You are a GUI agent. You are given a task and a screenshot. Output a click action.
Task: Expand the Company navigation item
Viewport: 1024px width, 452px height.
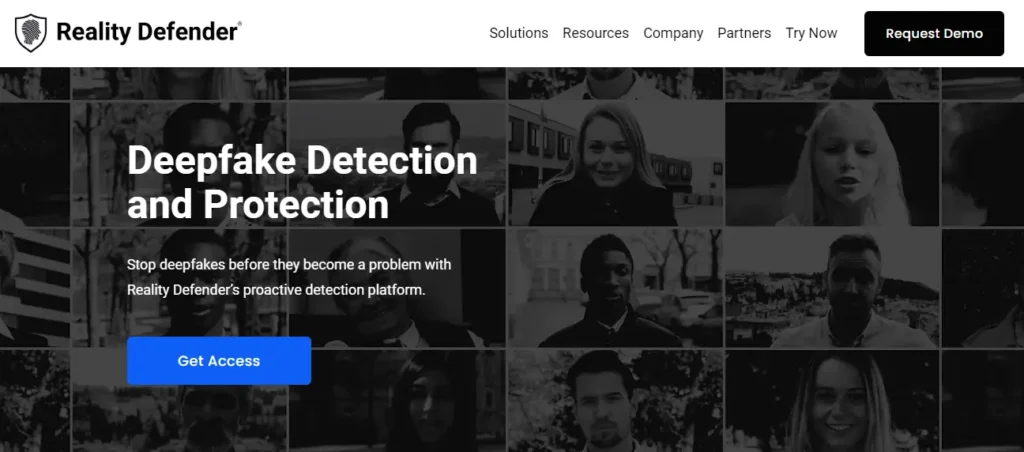(673, 33)
